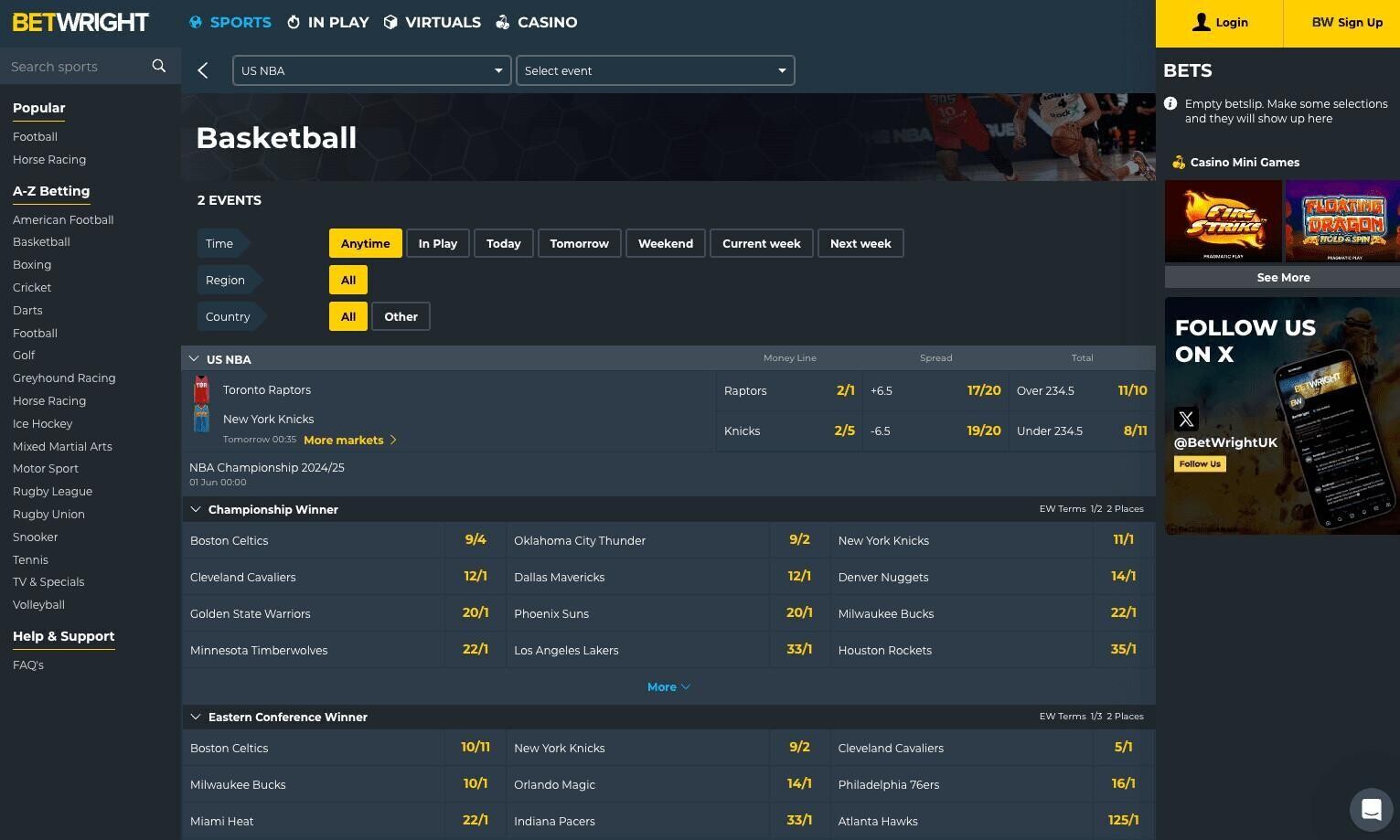Select Knicks -6.5 spread at 19/20
1400x840 pixels.
[936, 431]
